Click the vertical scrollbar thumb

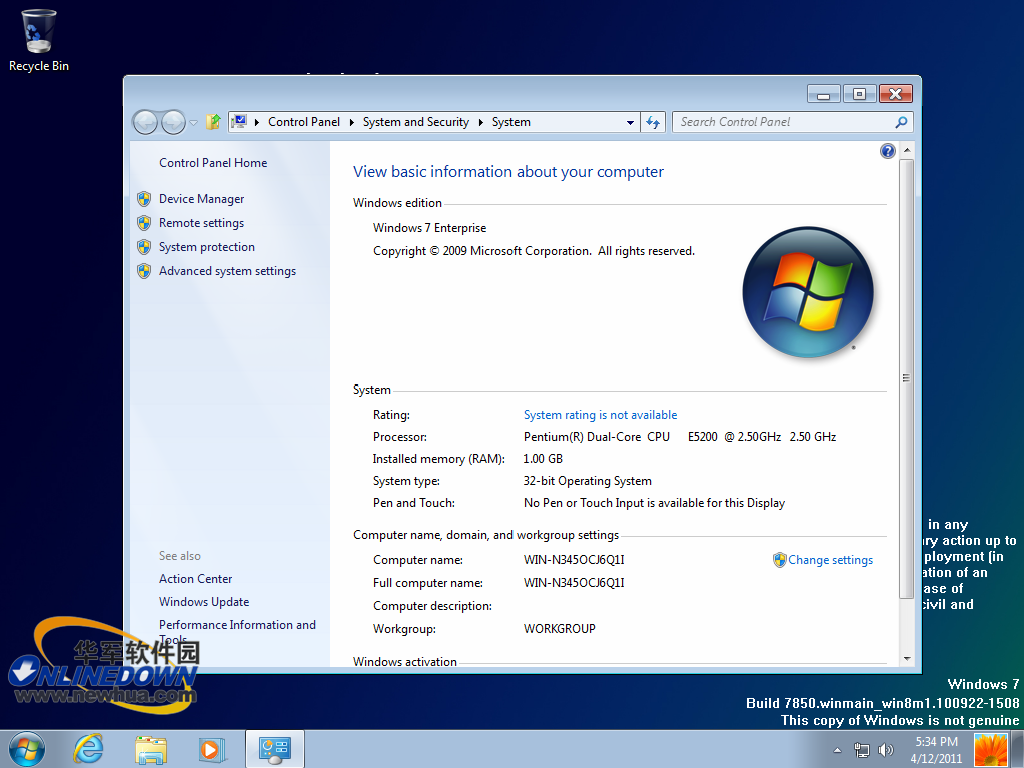pyautogui.click(x=906, y=379)
